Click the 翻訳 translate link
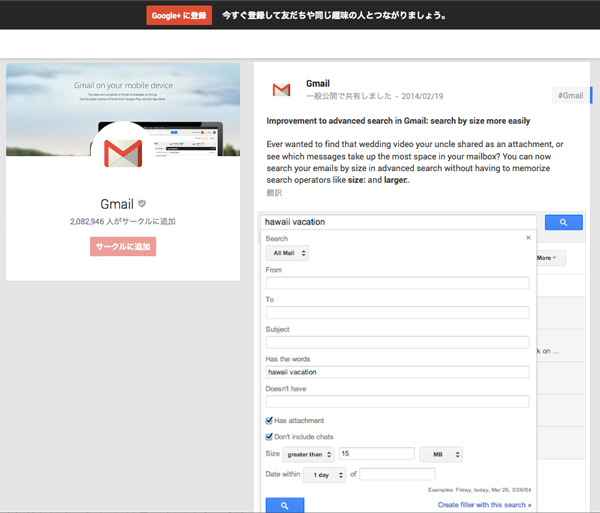This screenshot has height=513, width=600. point(274,192)
